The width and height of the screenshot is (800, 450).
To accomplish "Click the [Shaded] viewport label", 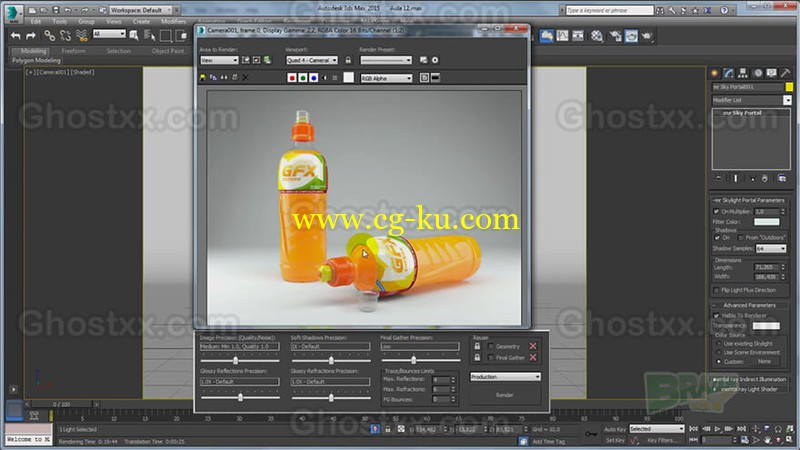I will coord(82,72).
